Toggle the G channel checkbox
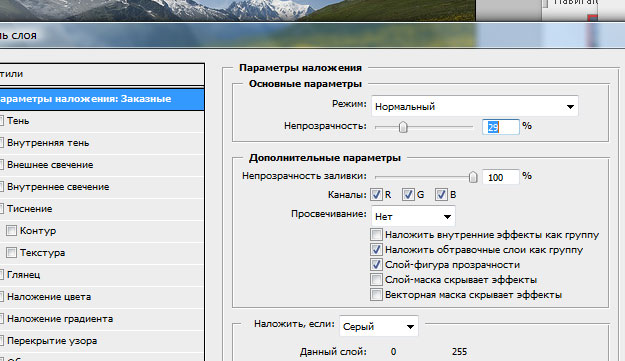625x361 pixels. [x=408, y=195]
